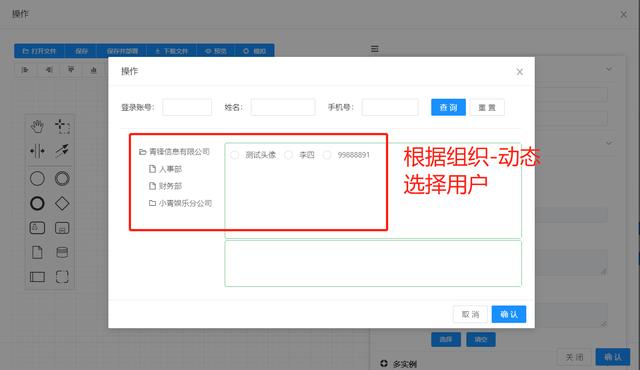Pick the intermediate event double-circle shape
The height and width of the screenshot is (370, 640).
pyautogui.click(x=62, y=178)
